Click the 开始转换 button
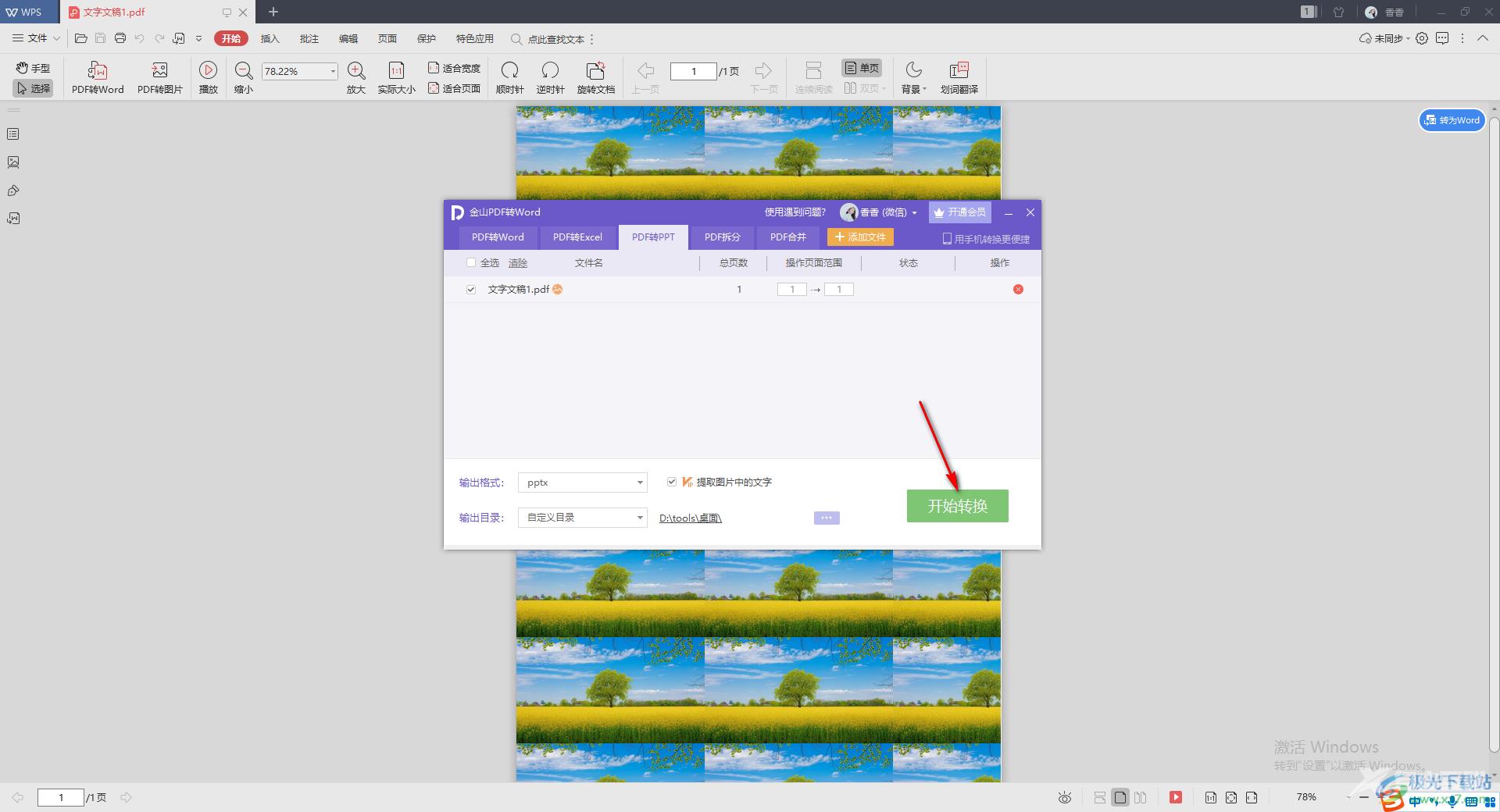This screenshot has height=812, width=1500. [957, 506]
